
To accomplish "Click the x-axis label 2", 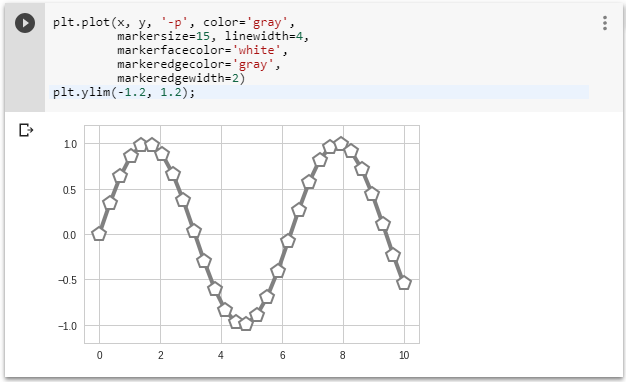I will click(x=160, y=355).
